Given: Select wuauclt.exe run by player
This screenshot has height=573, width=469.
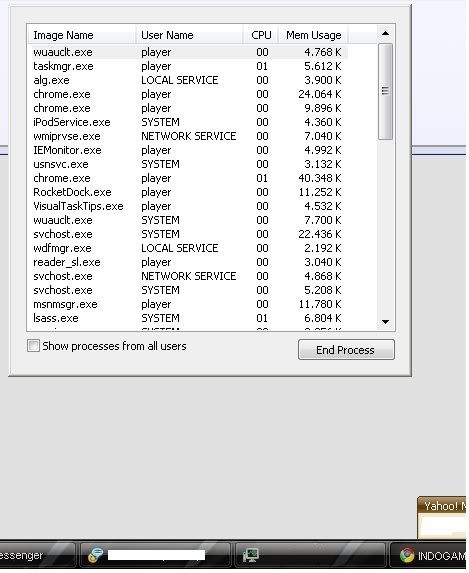Looking at the screenshot, I should point(188,52).
